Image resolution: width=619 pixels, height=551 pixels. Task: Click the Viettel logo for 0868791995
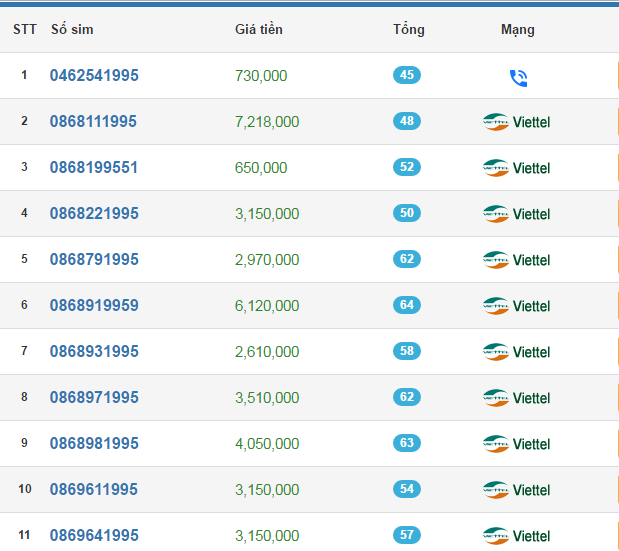tap(516, 260)
